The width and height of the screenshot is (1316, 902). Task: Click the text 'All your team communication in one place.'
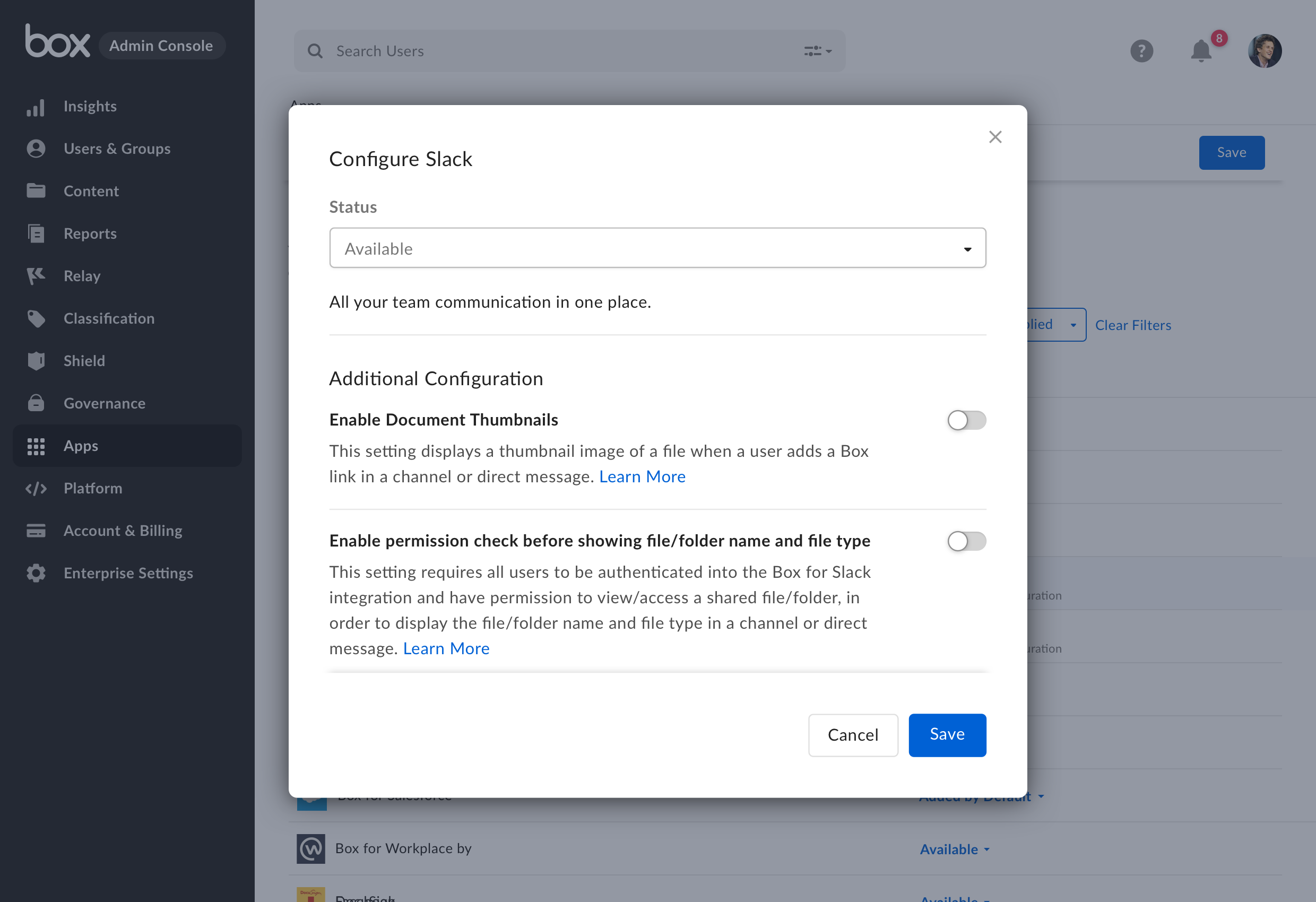pos(490,302)
